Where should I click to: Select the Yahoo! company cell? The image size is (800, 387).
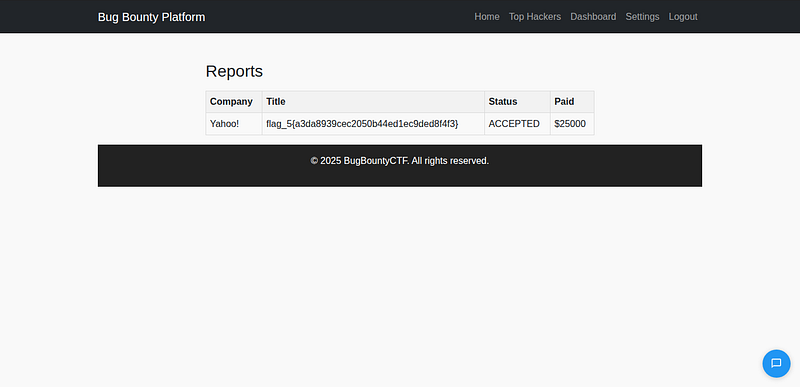pyautogui.click(x=234, y=124)
